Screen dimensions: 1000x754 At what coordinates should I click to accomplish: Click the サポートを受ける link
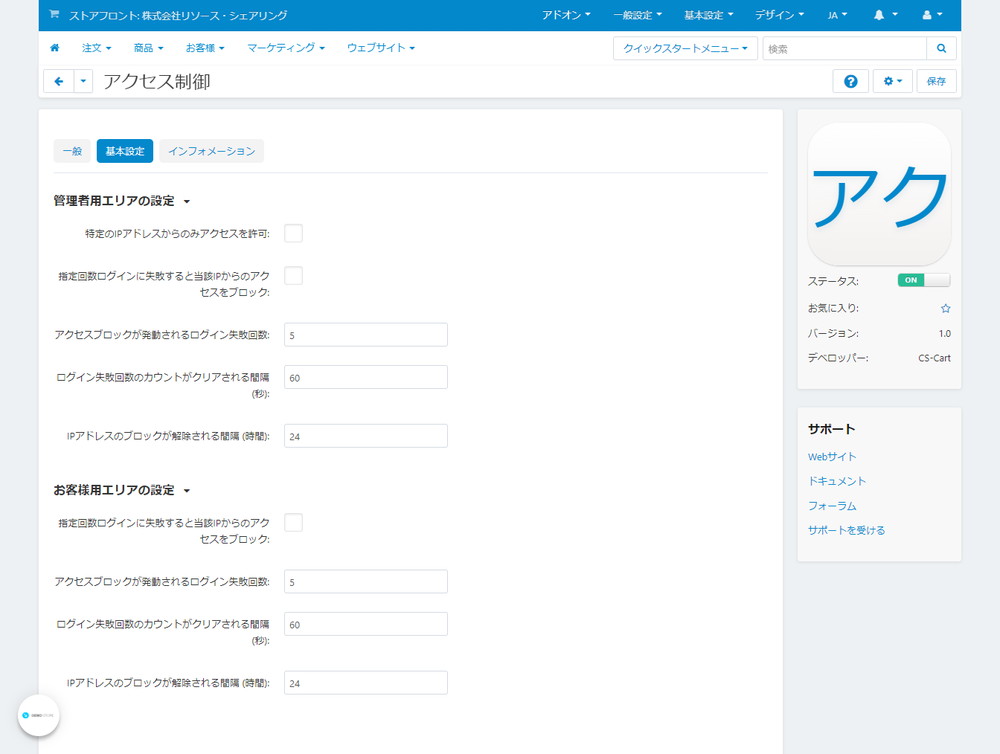(846, 530)
